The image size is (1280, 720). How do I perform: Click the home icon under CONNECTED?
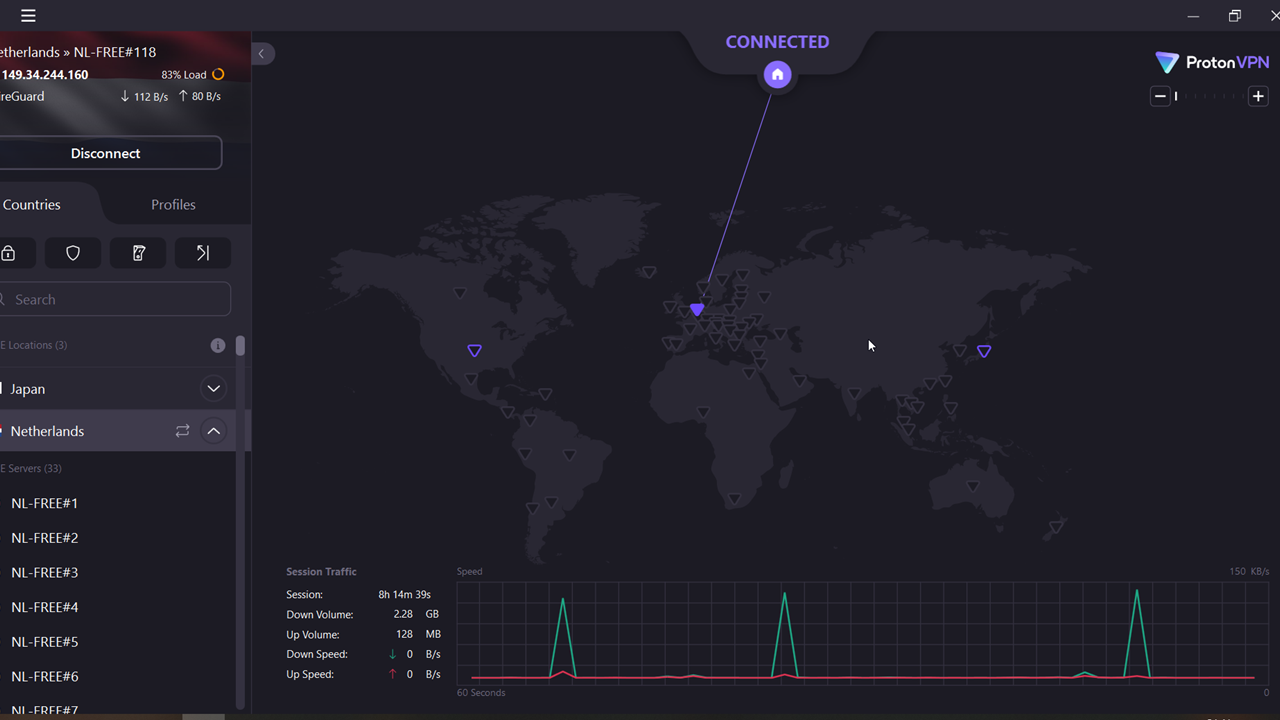coord(777,75)
